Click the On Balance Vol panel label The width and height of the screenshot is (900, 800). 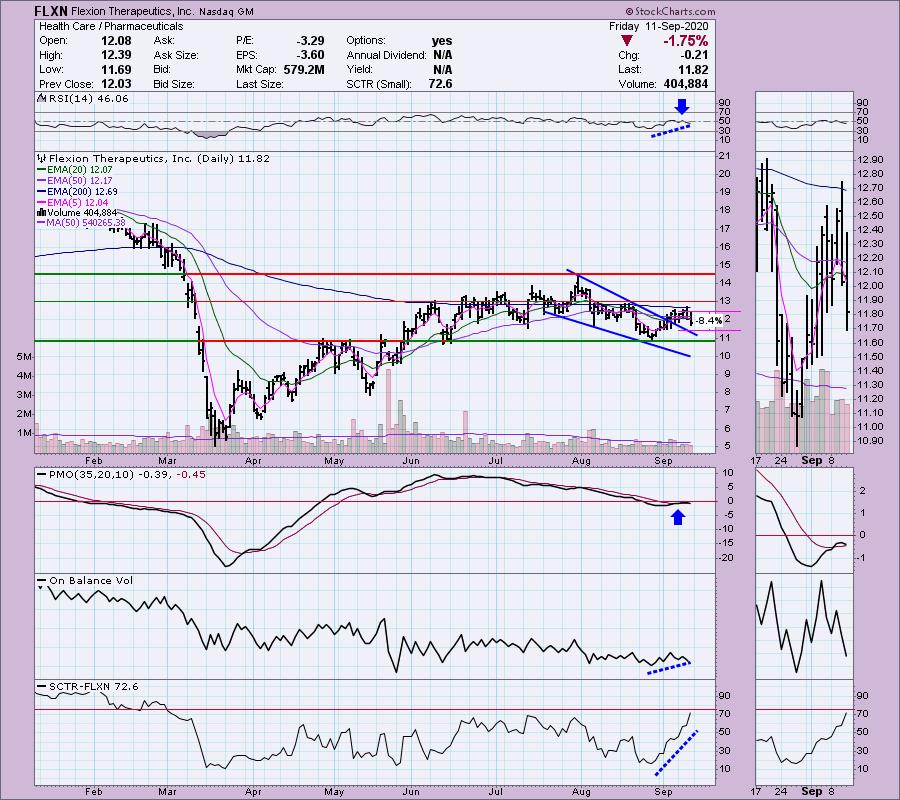[x=91, y=581]
